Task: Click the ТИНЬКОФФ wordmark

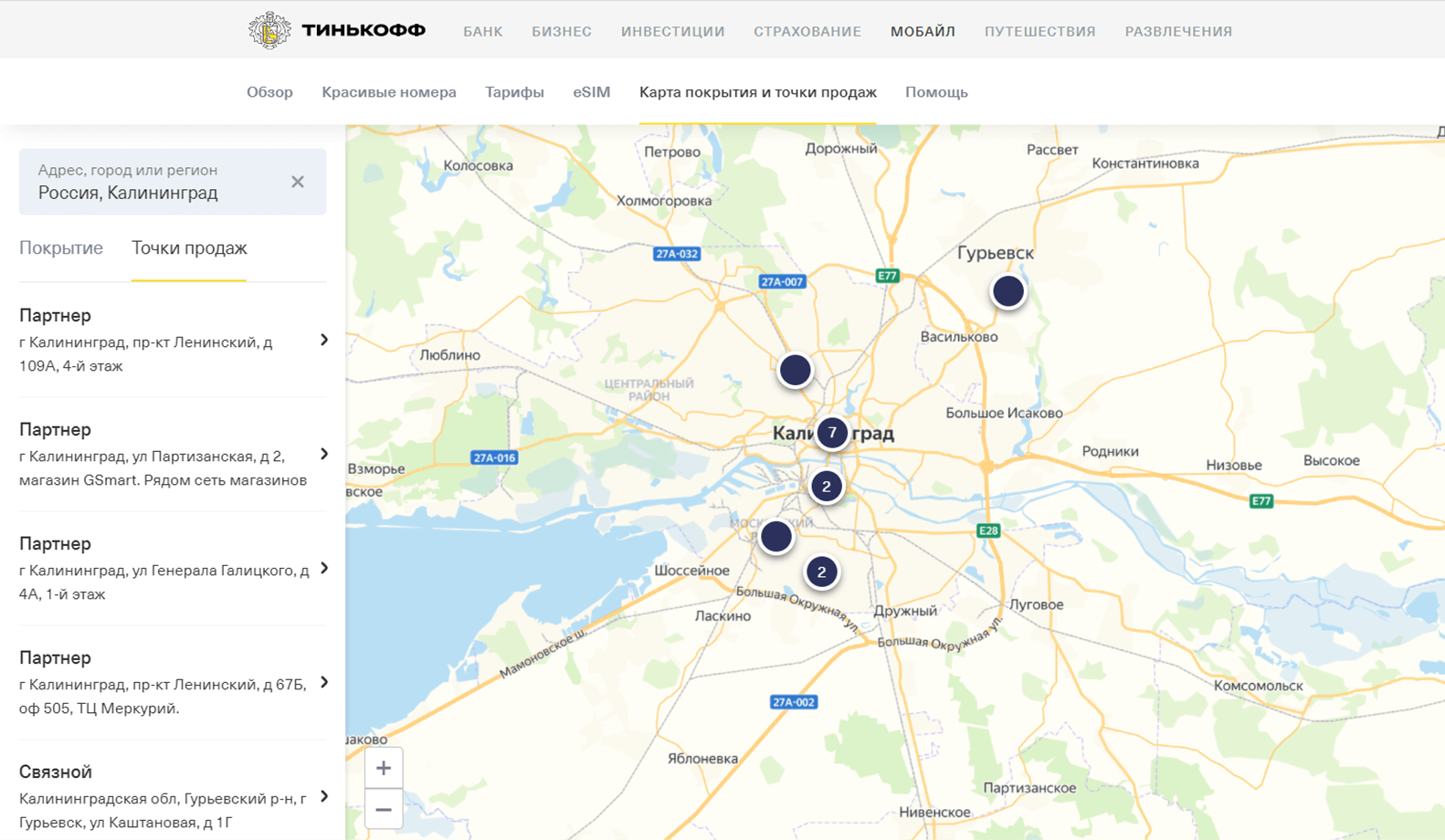Action: [364, 30]
